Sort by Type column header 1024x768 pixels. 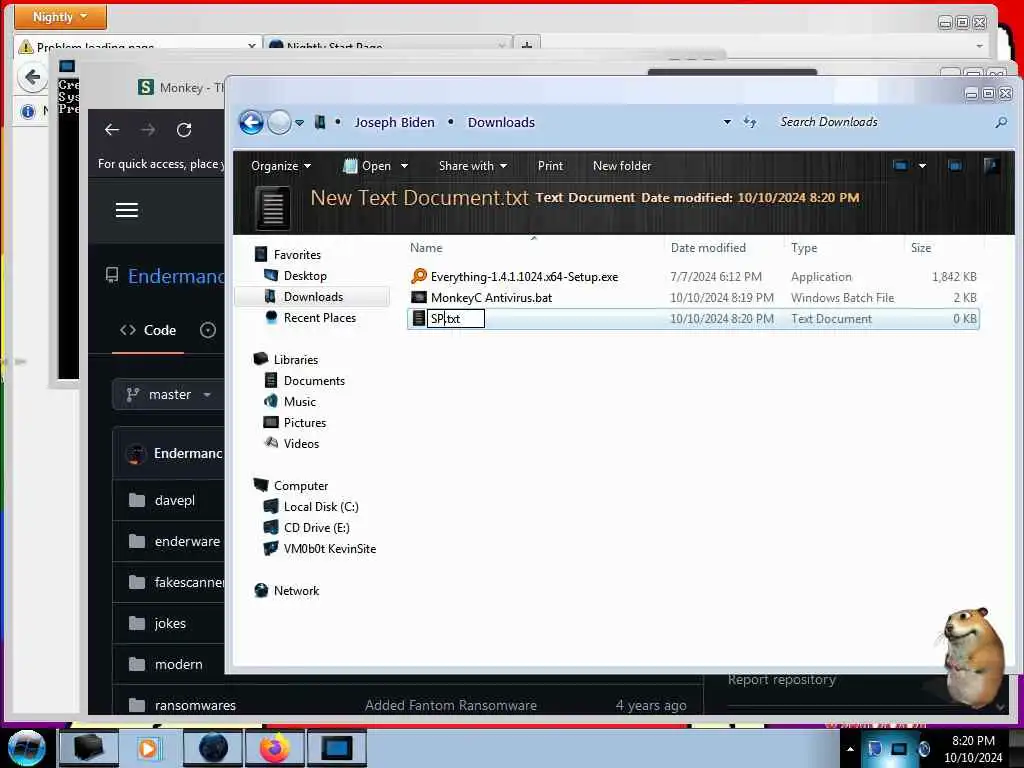click(x=804, y=248)
